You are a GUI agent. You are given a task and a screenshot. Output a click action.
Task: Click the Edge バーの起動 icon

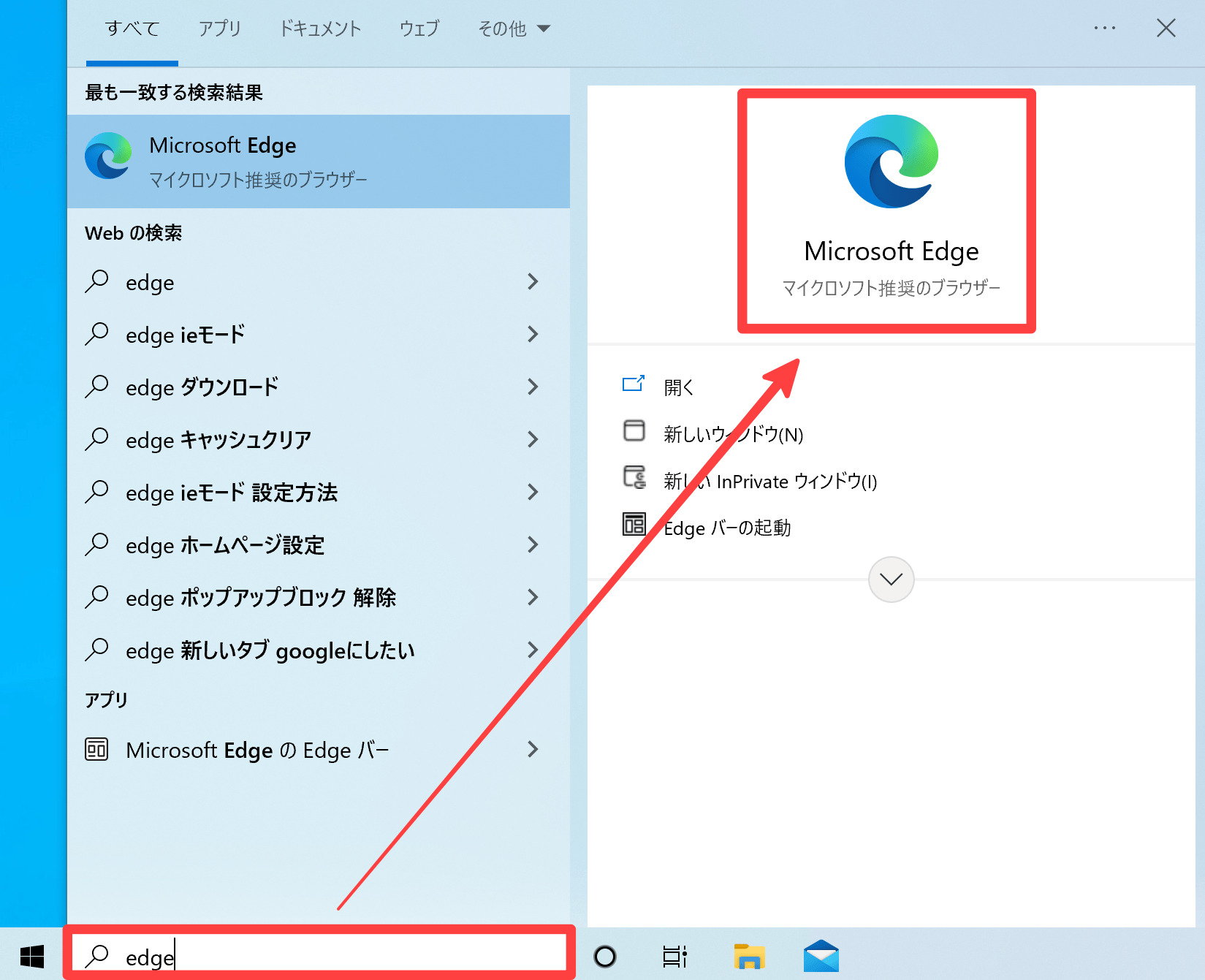click(x=634, y=524)
